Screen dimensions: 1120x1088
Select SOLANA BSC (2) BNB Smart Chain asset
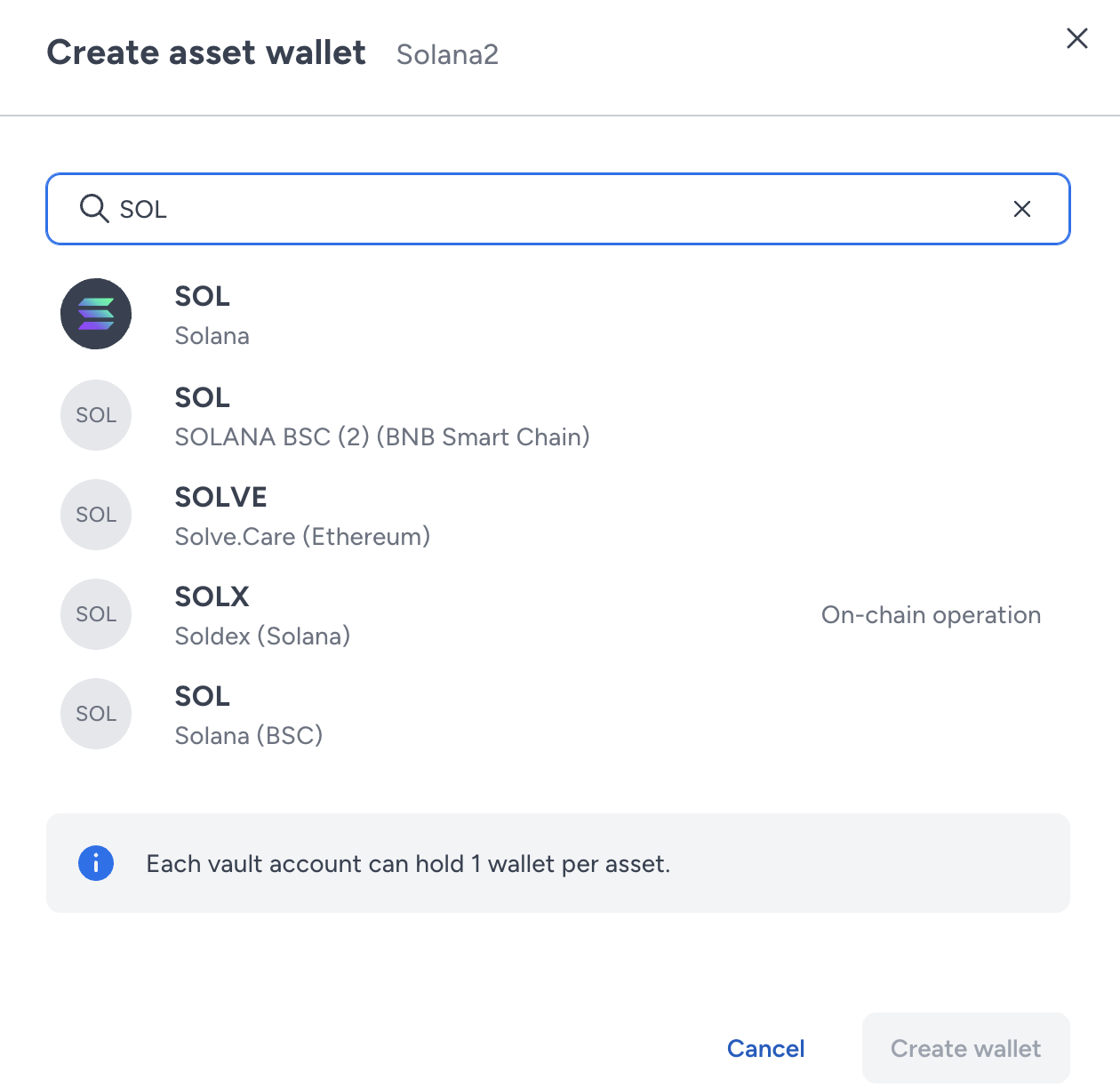pyautogui.click(x=558, y=416)
